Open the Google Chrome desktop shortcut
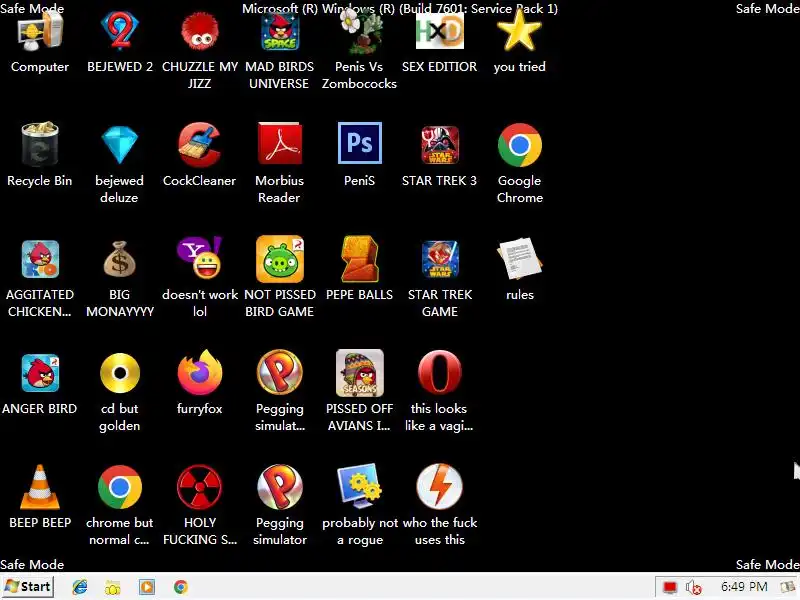This screenshot has width=800, height=600. point(519,145)
